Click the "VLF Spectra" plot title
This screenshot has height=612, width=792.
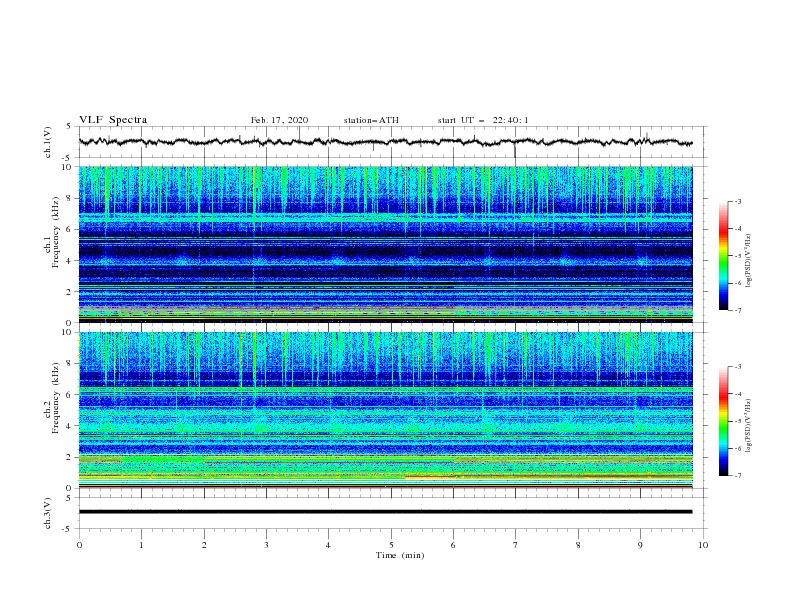pyautogui.click(x=113, y=120)
